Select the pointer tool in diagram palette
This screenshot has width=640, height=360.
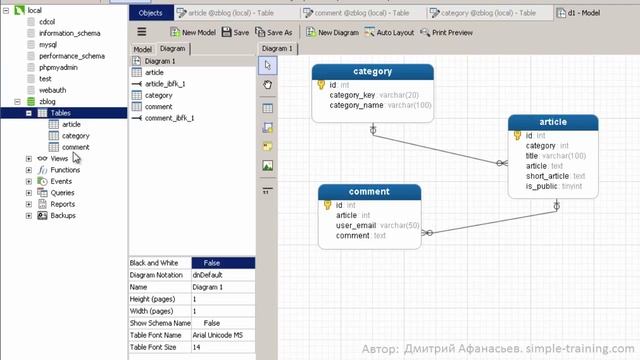pyautogui.click(x=268, y=65)
